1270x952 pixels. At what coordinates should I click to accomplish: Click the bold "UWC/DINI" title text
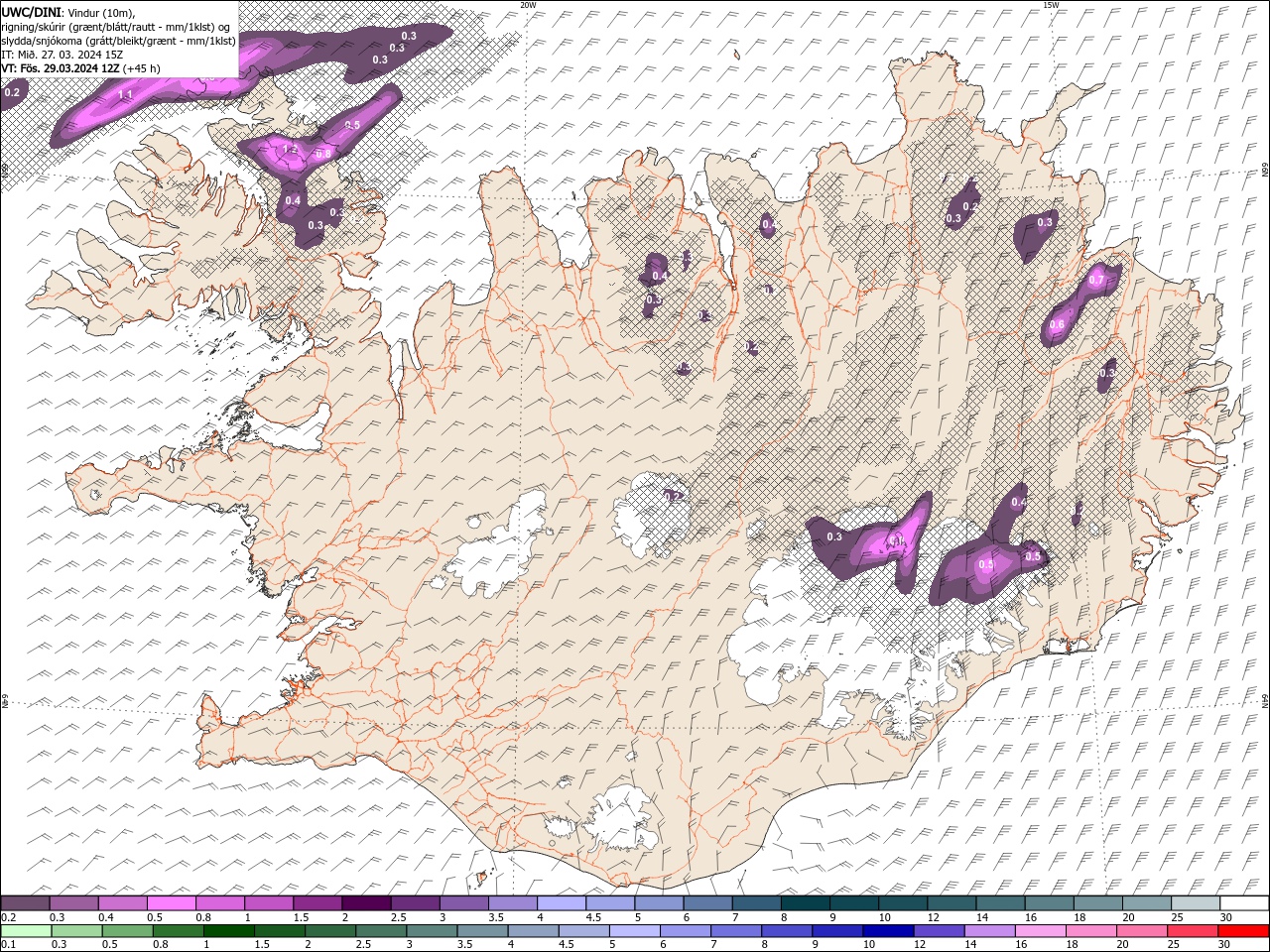click(33, 11)
